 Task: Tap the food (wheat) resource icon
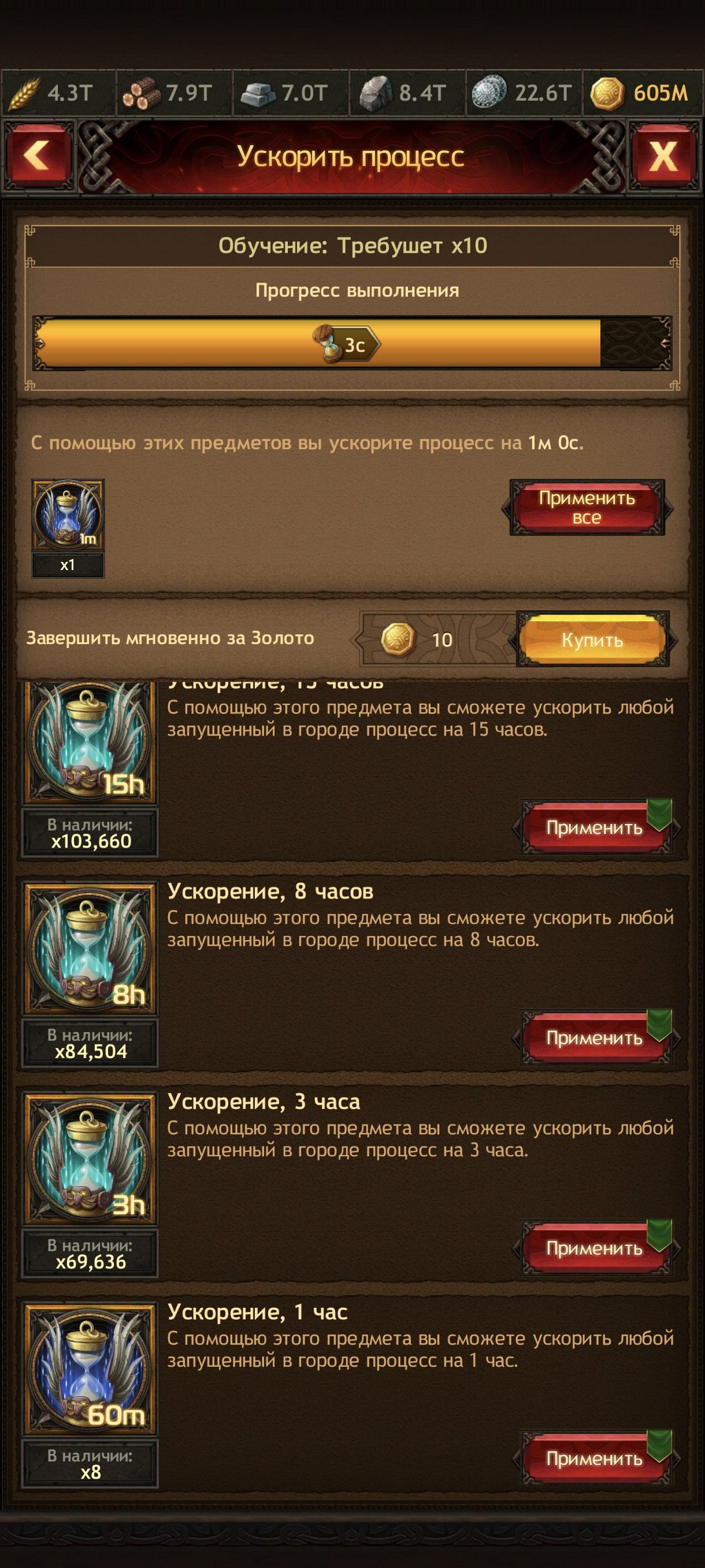24,93
